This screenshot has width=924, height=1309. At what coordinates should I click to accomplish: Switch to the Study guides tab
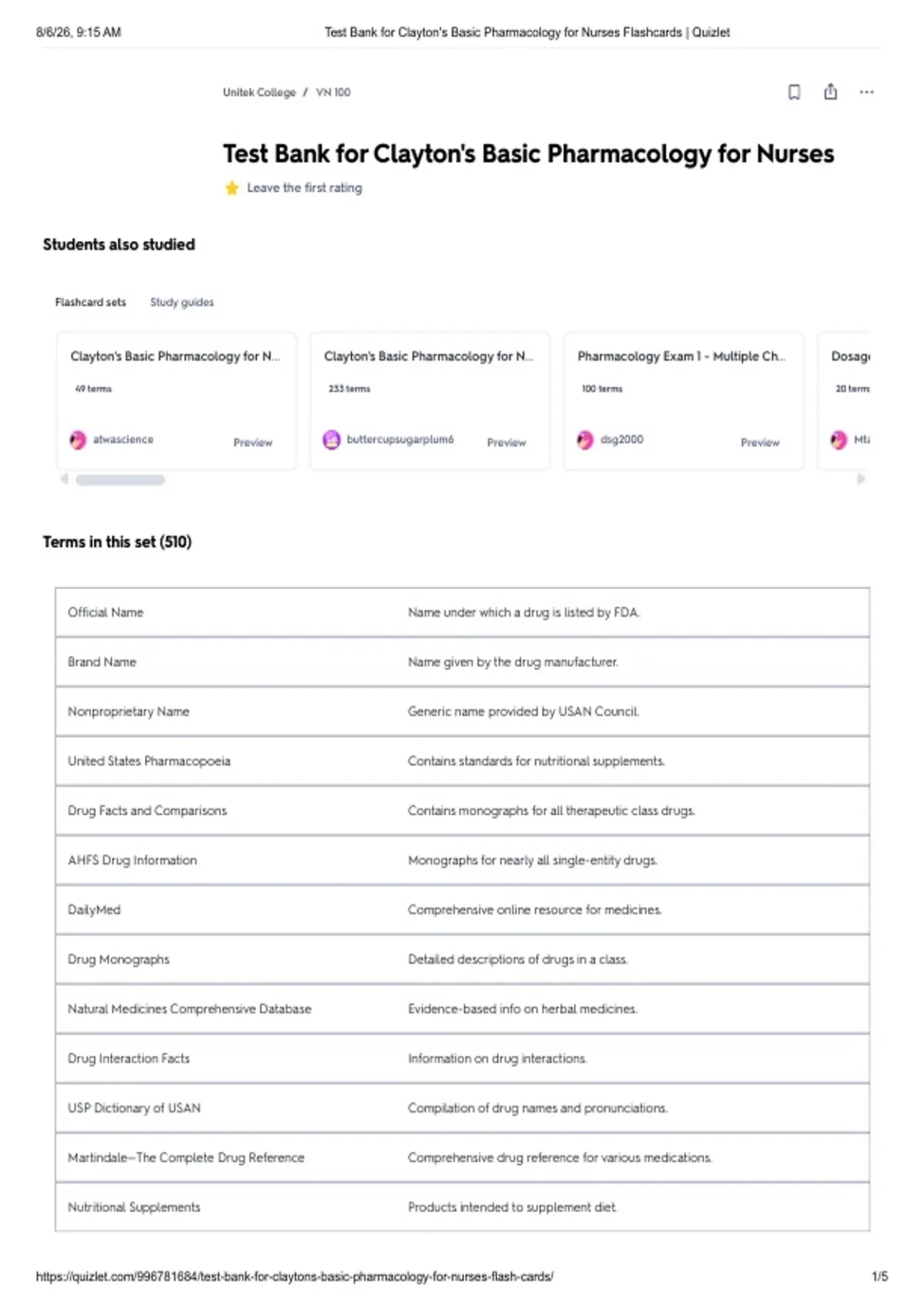click(x=182, y=303)
